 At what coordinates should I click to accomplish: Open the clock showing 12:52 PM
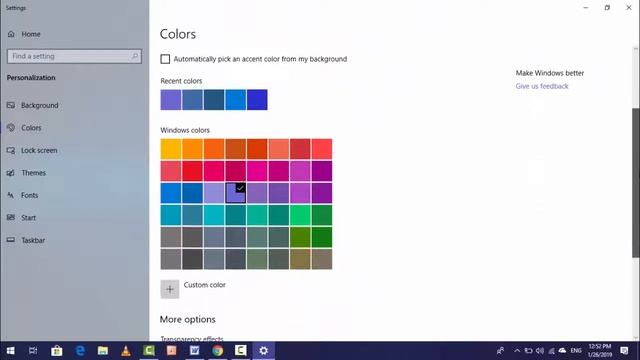pos(600,351)
